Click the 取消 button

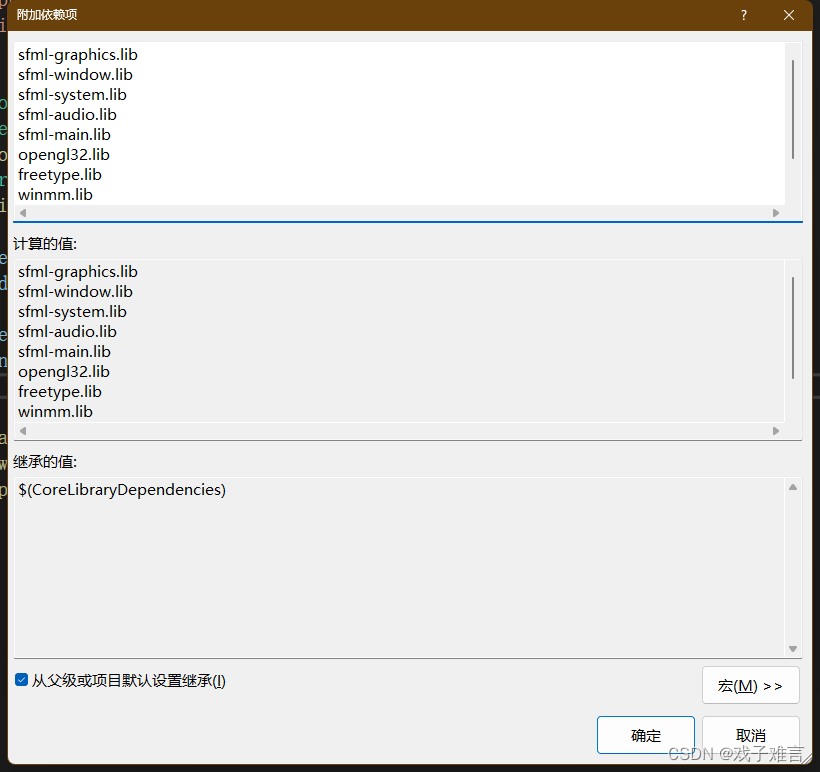click(x=751, y=734)
